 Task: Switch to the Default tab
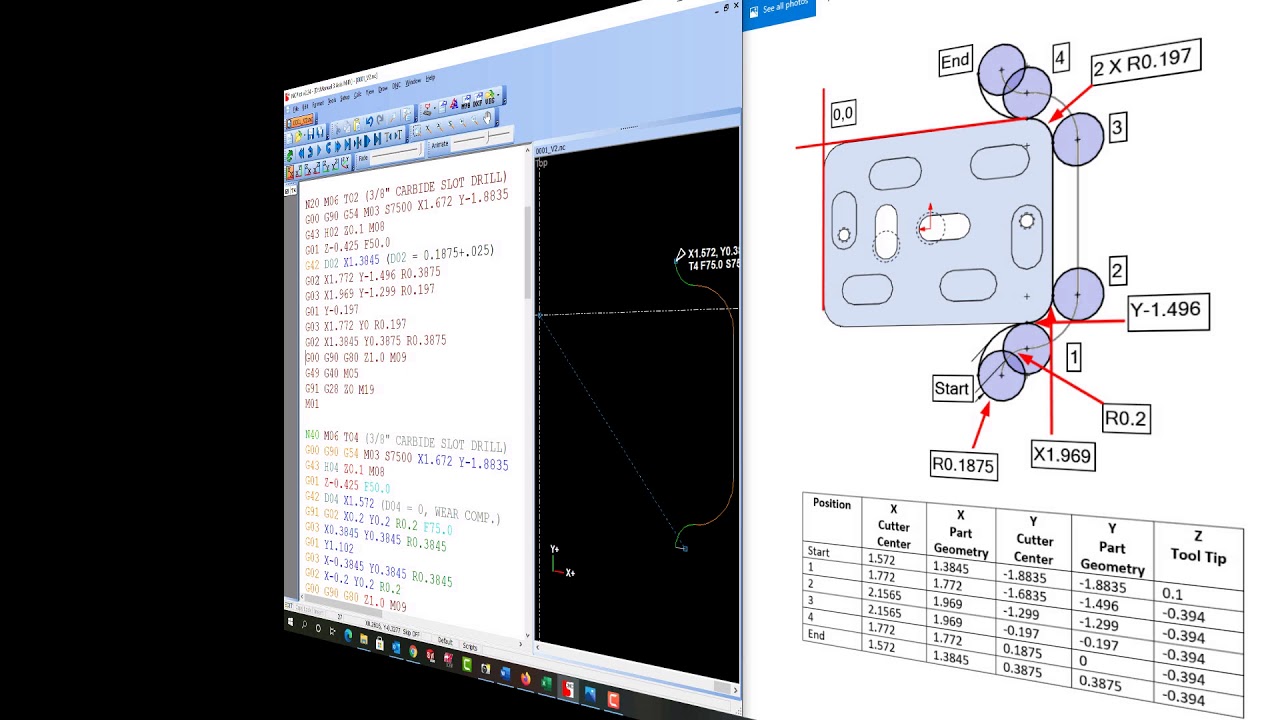pos(445,641)
